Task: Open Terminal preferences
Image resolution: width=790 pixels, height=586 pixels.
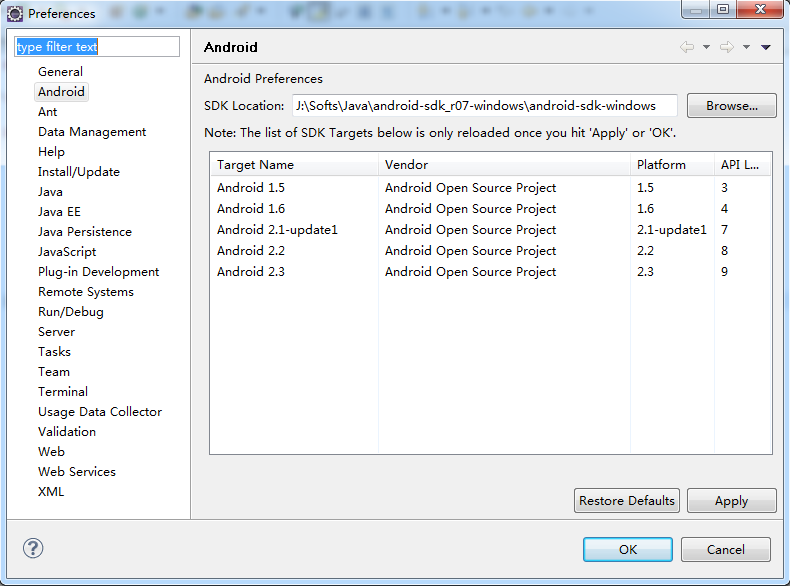Action: point(62,392)
